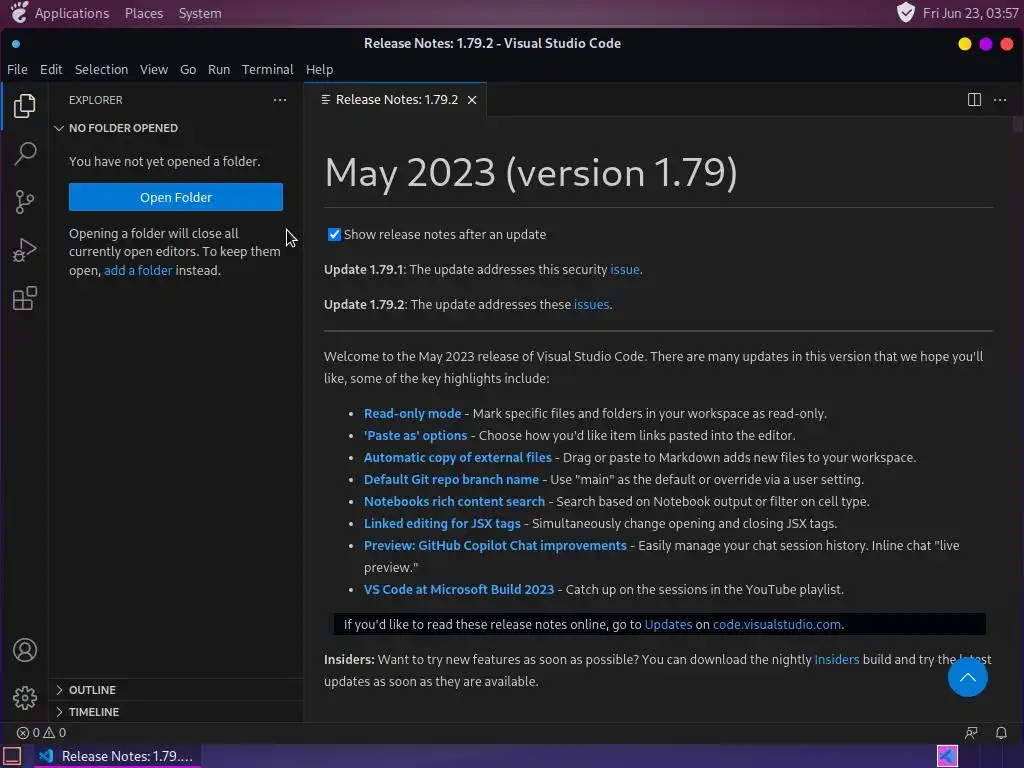Click the security shield tray icon
This screenshot has width=1024, height=768.
click(x=905, y=13)
